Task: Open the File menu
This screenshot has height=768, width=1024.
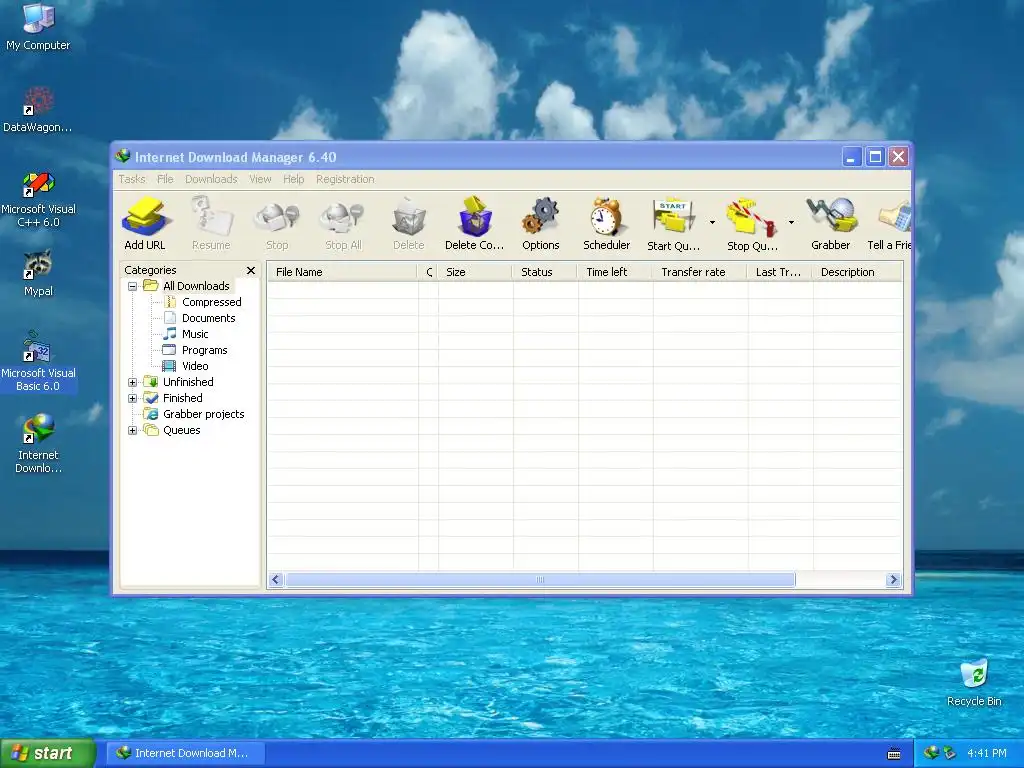Action: point(165,179)
